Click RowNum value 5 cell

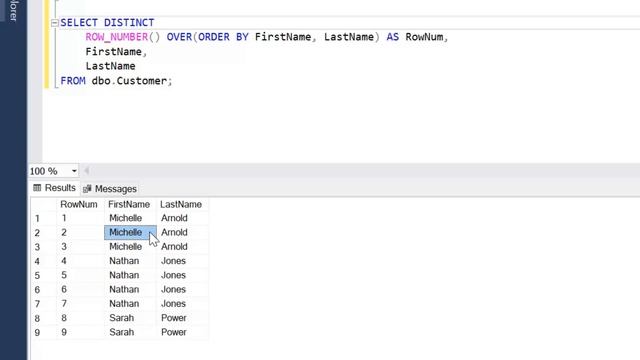point(80,275)
